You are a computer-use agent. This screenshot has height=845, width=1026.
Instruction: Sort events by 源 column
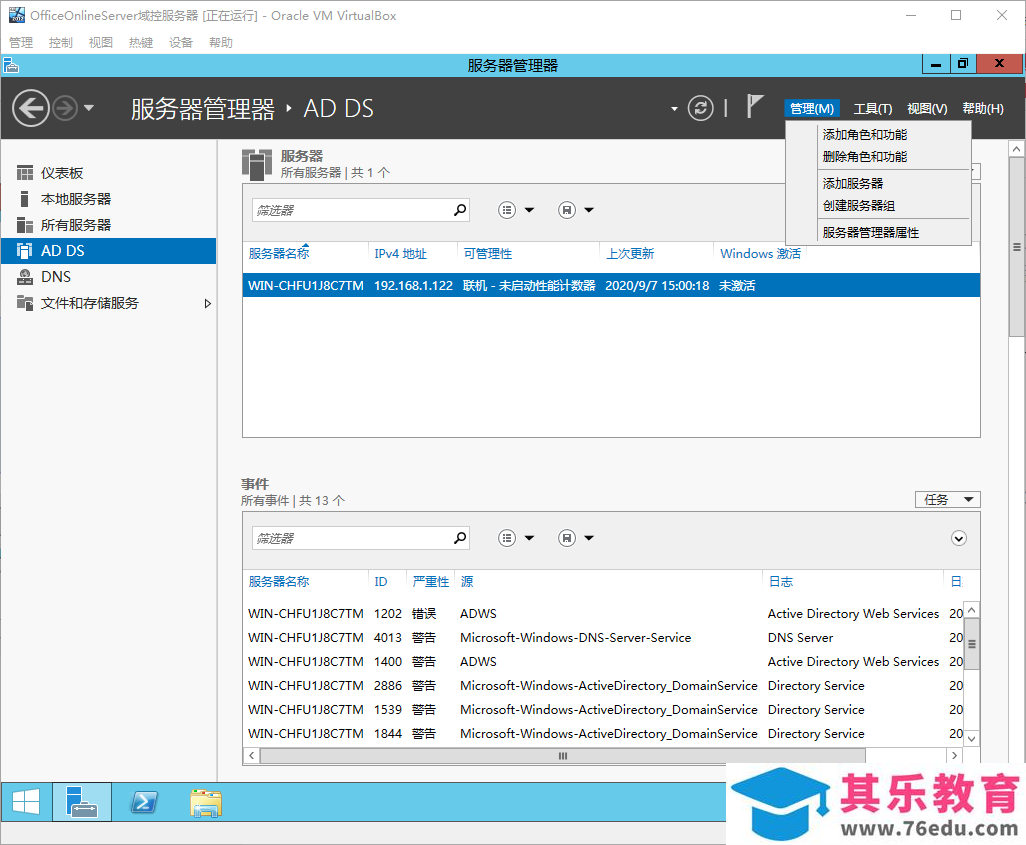(x=467, y=582)
